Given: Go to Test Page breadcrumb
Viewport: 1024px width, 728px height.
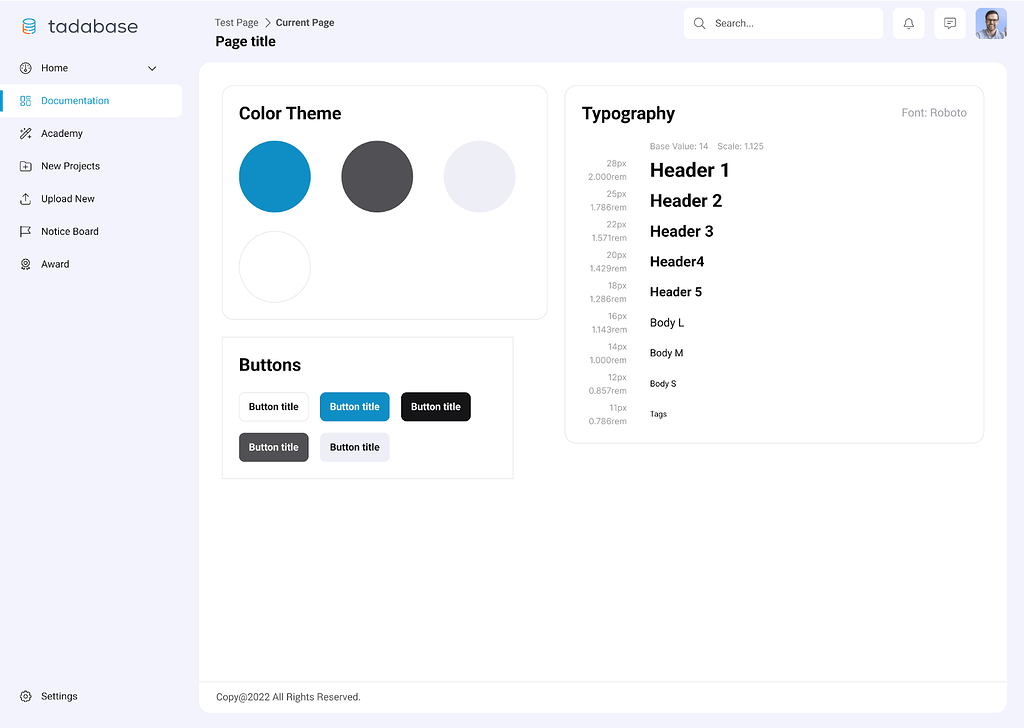Looking at the screenshot, I should pos(236,22).
